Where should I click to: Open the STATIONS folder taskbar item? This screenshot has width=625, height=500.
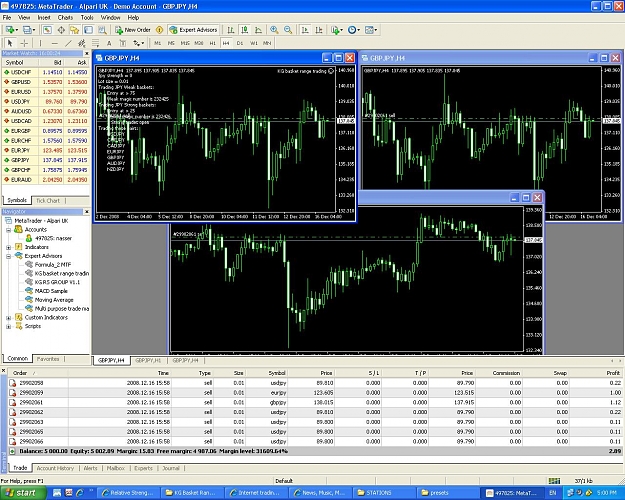(383, 493)
